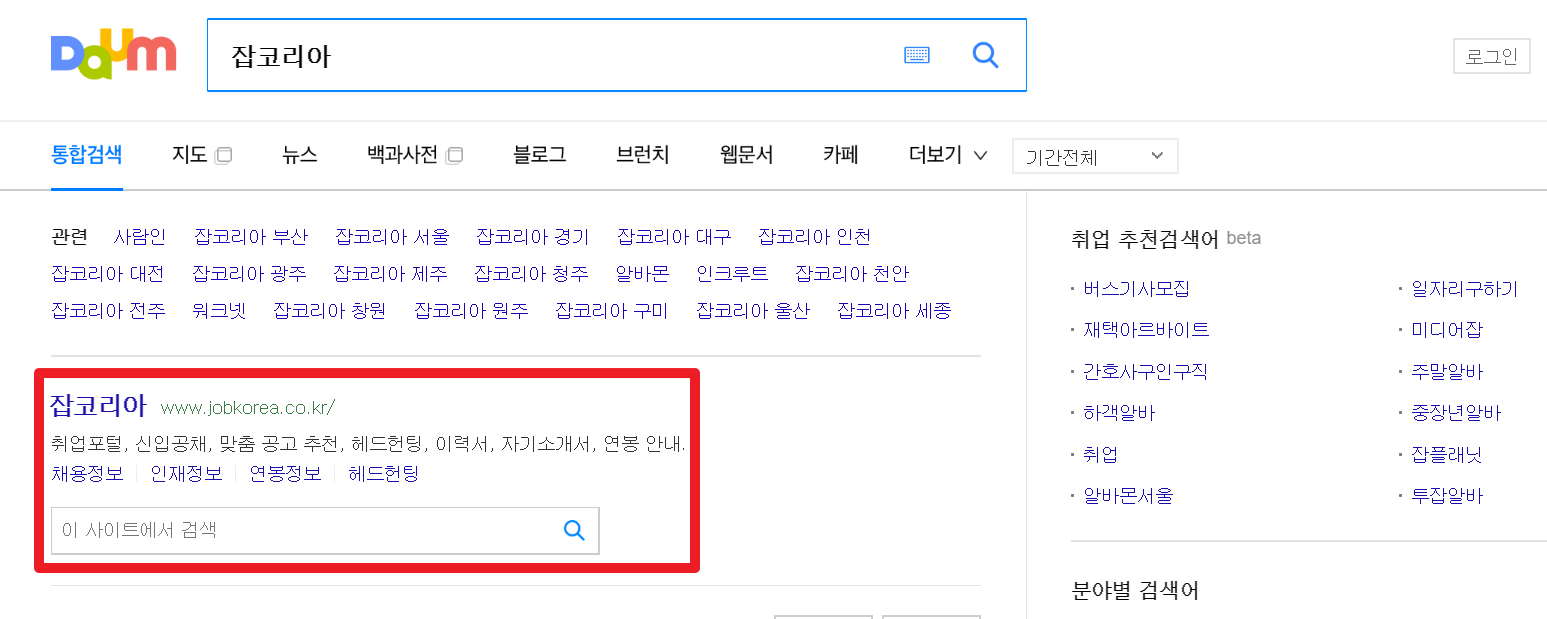Image resolution: width=1547 pixels, height=619 pixels.
Task: Click recommended keyword 중장년알바
Action: (x=1456, y=413)
